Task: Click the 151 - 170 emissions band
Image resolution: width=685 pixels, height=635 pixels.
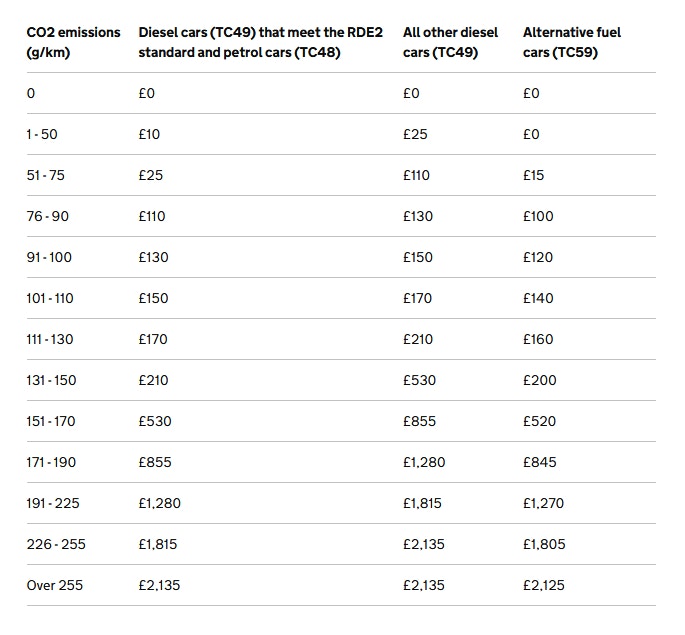Action: [x=51, y=421]
